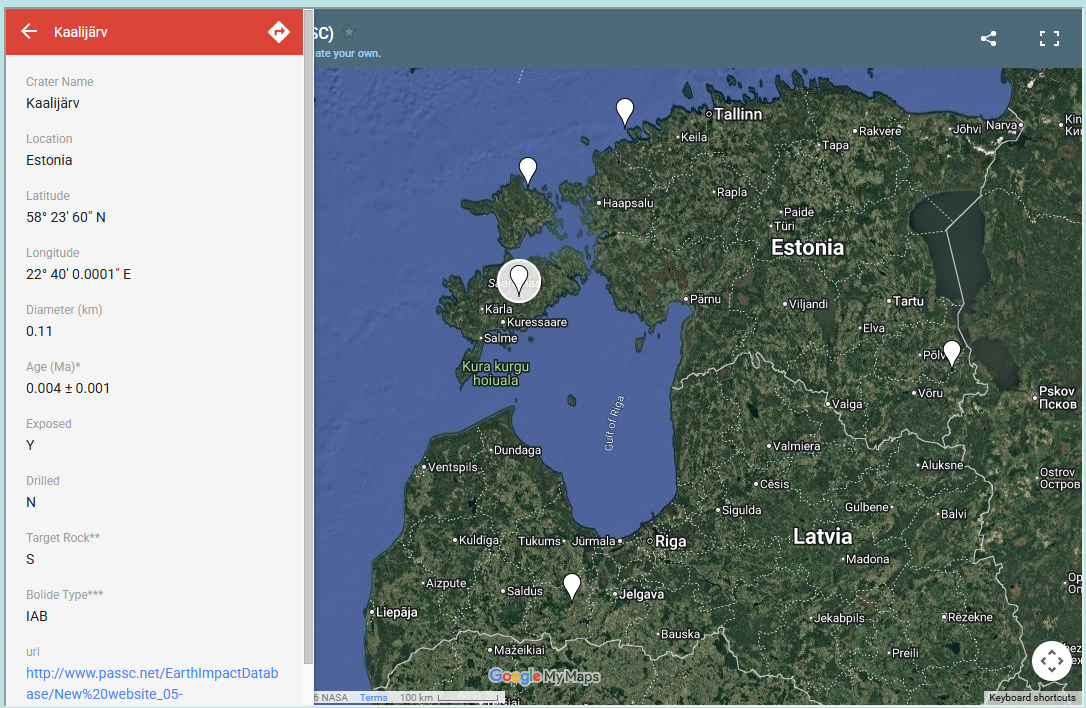
Task: Click the Tallinn city label on map
Action: click(737, 114)
